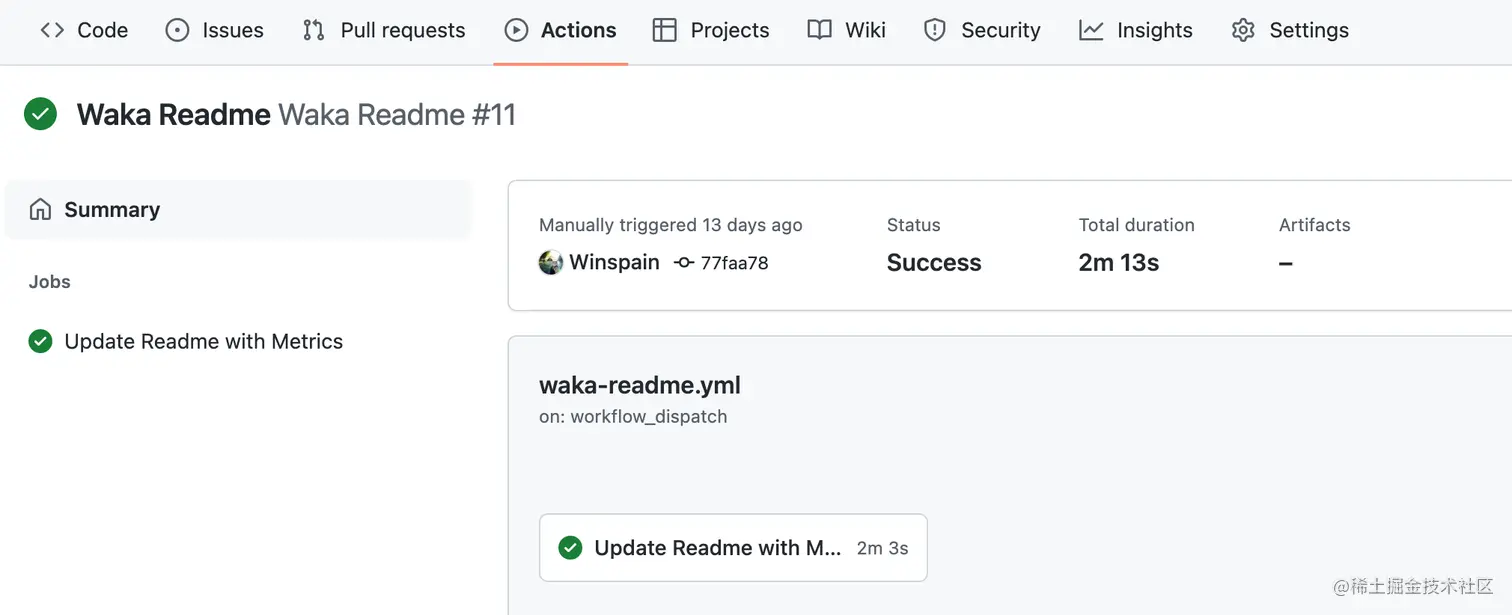Click the Winspain avatar image
This screenshot has width=1512, height=615.
click(551, 263)
